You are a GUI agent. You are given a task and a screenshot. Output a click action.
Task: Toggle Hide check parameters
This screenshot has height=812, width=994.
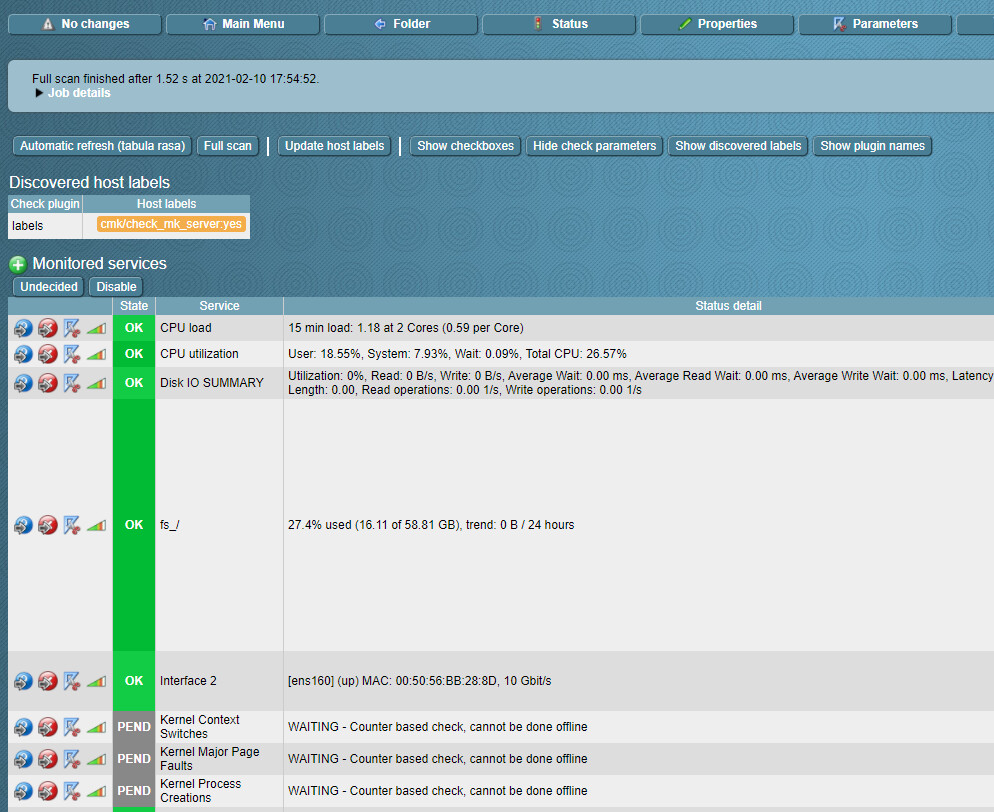594,146
